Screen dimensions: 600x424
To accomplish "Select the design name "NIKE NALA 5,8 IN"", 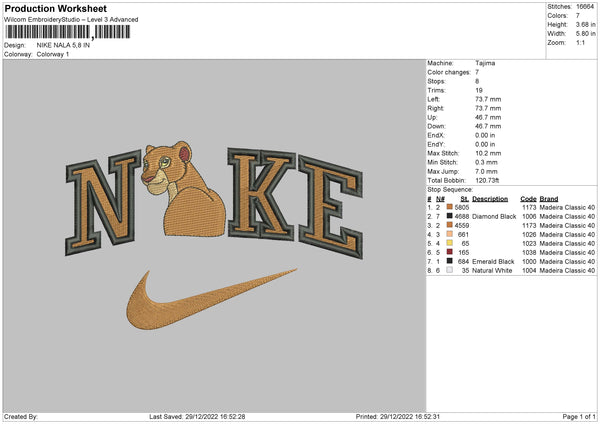I will point(63,45).
